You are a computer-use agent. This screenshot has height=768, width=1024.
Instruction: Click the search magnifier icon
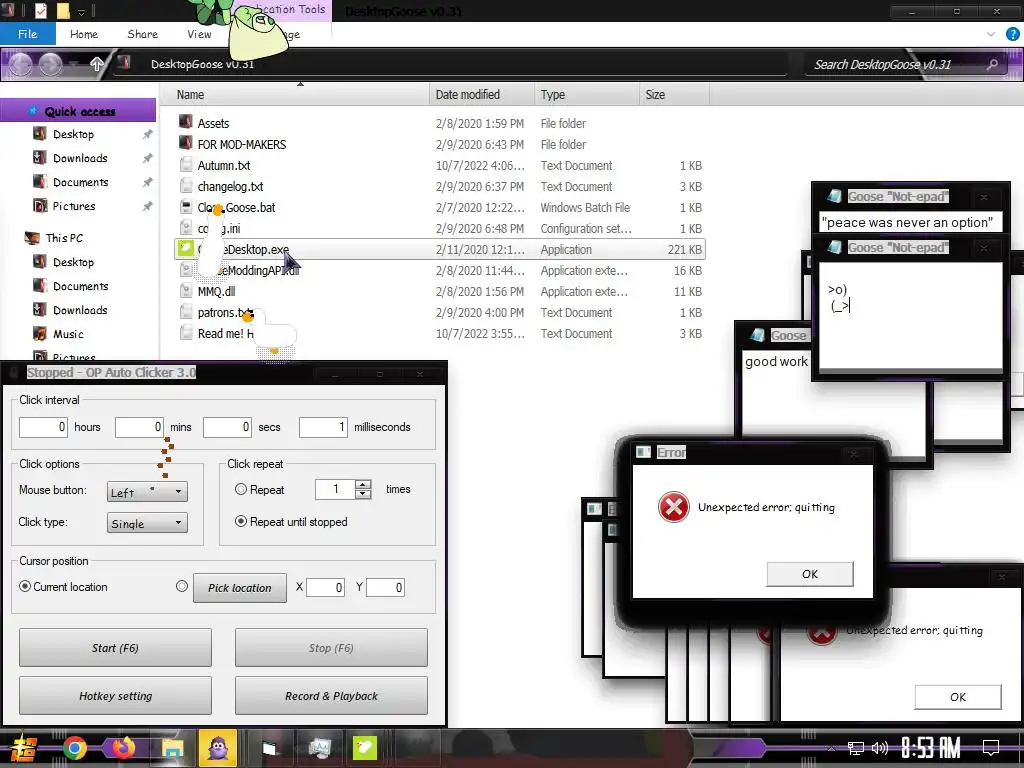992,64
